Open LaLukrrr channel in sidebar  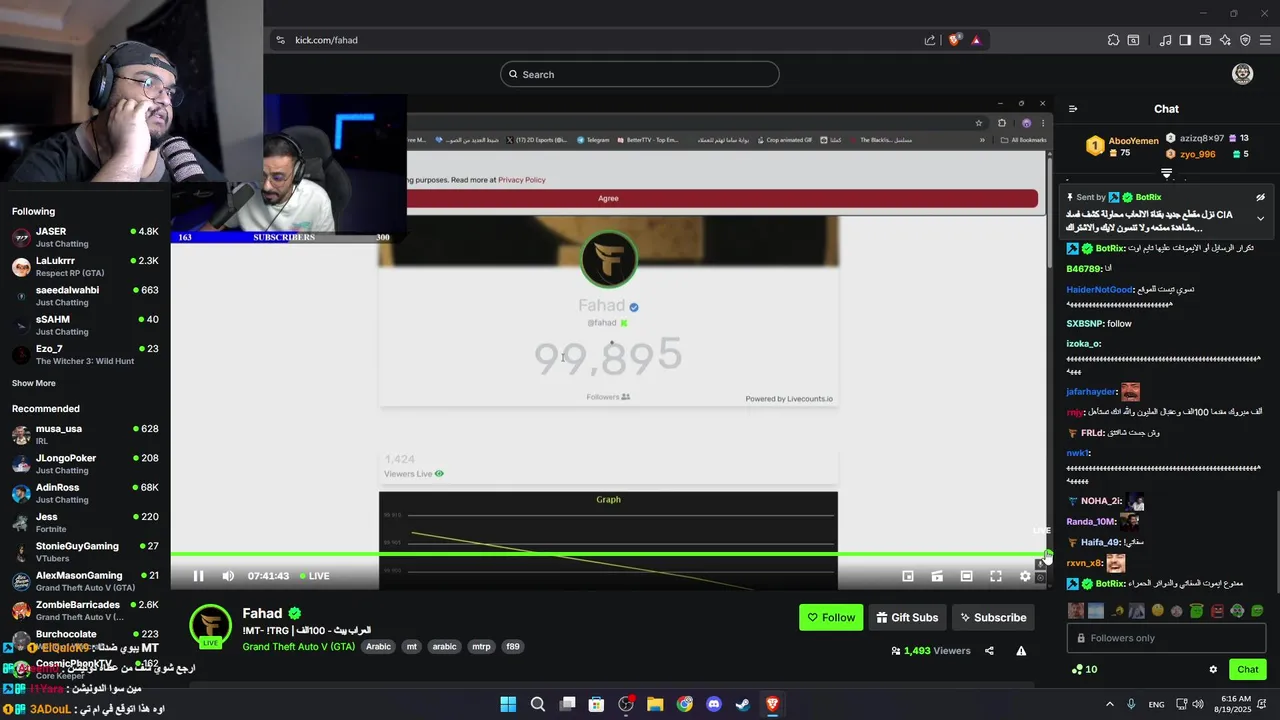85,266
